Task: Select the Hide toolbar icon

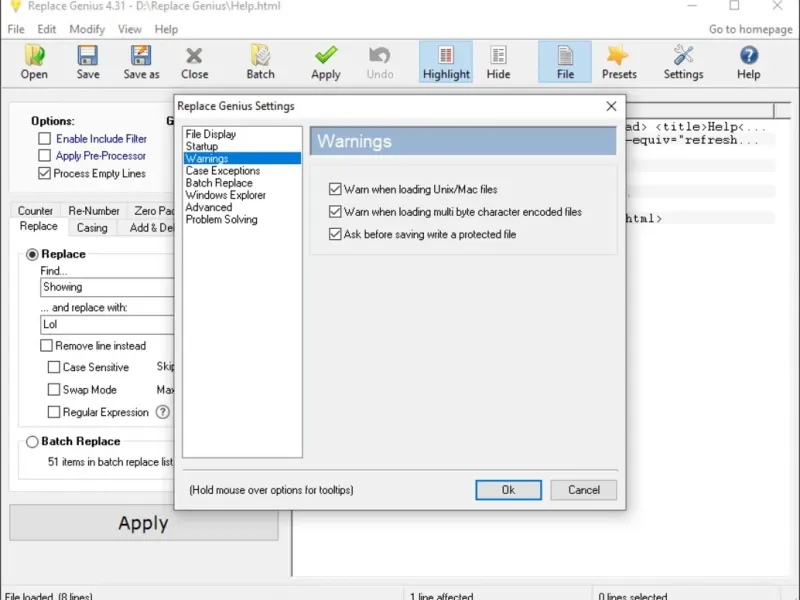Action: click(498, 62)
